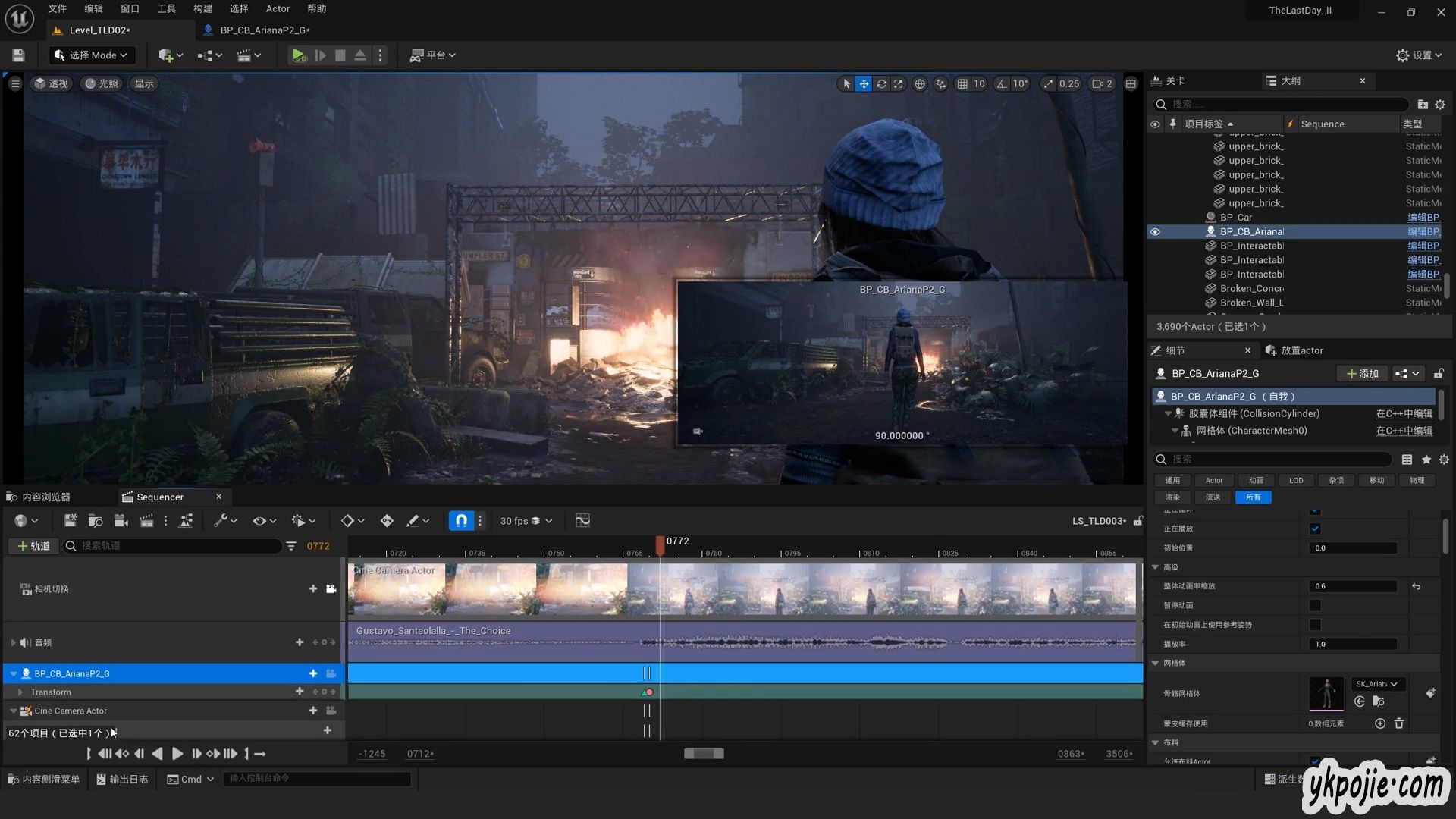
Task: Click the green Play in editor button
Action: [x=299, y=55]
